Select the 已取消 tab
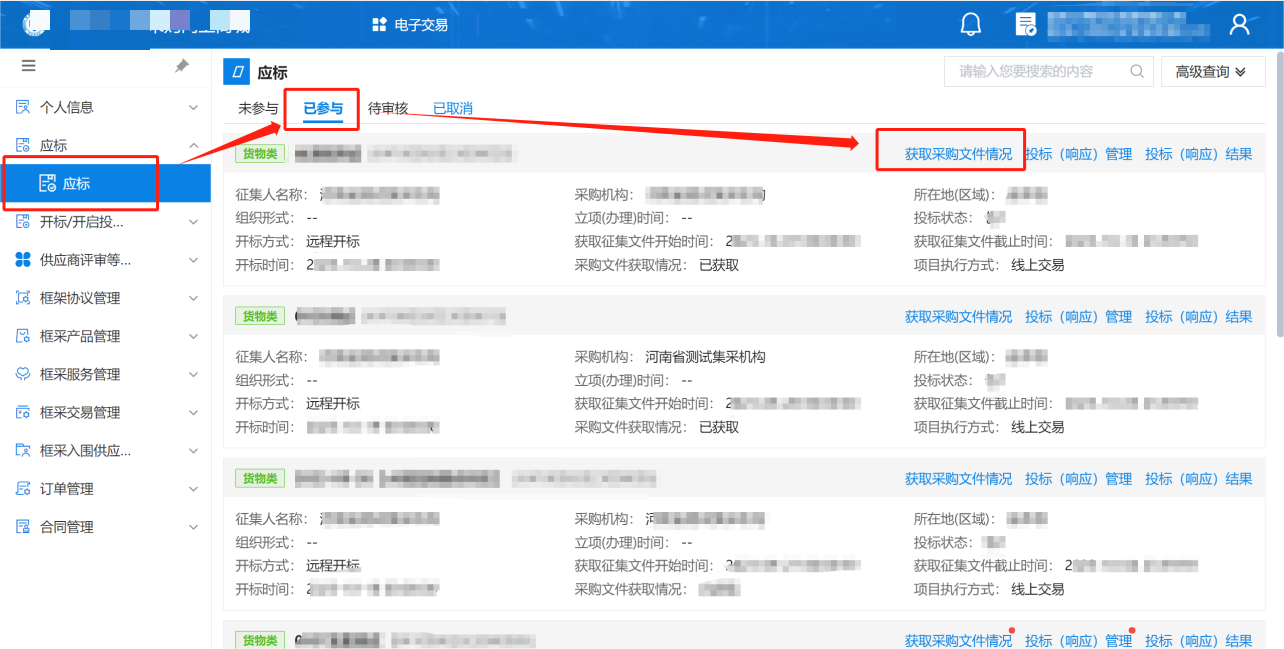Screen dimensions: 1284x649 452,108
